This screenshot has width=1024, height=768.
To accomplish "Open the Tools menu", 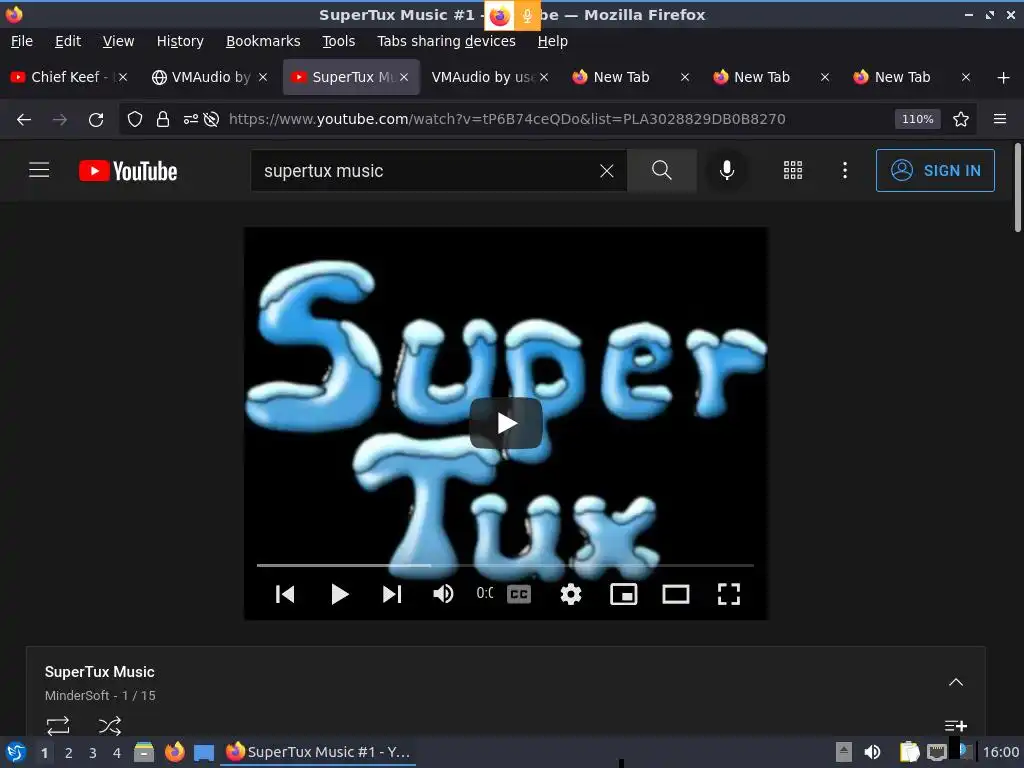I will [339, 41].
